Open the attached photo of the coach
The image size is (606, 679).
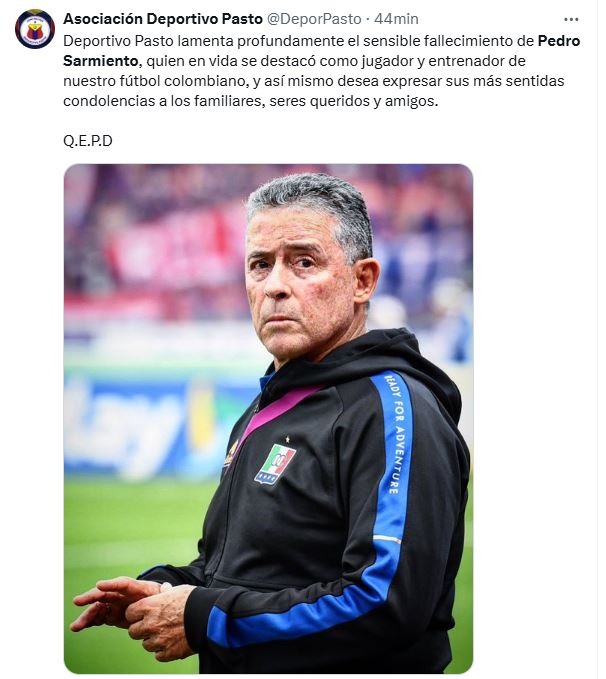268,418
